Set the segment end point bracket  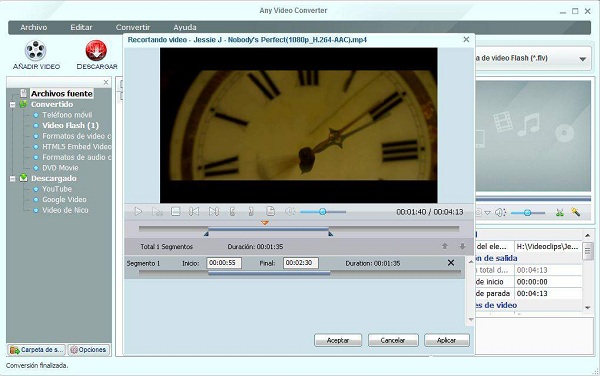(x=251, y=212)
